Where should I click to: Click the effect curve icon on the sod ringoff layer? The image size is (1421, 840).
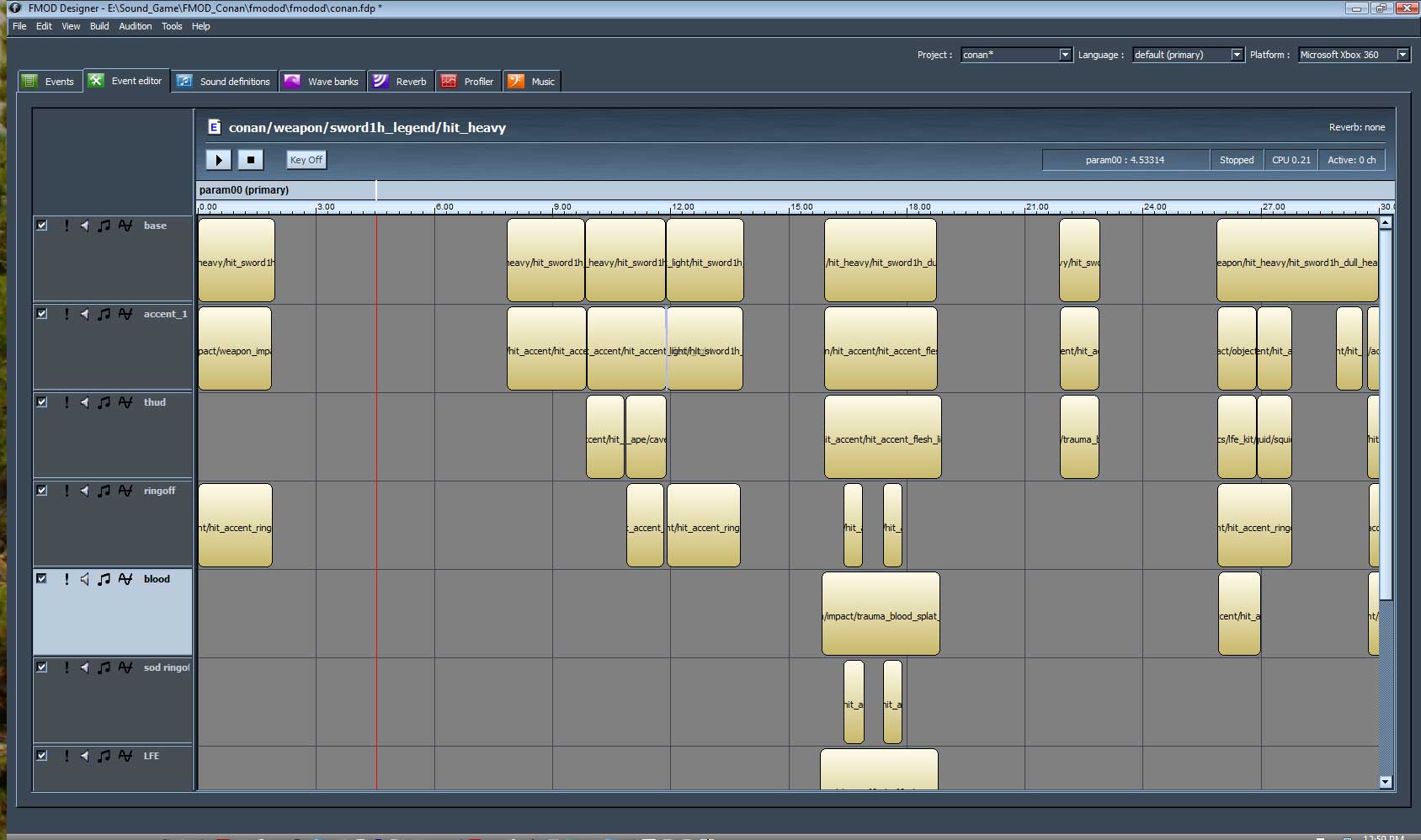[125, 667]
